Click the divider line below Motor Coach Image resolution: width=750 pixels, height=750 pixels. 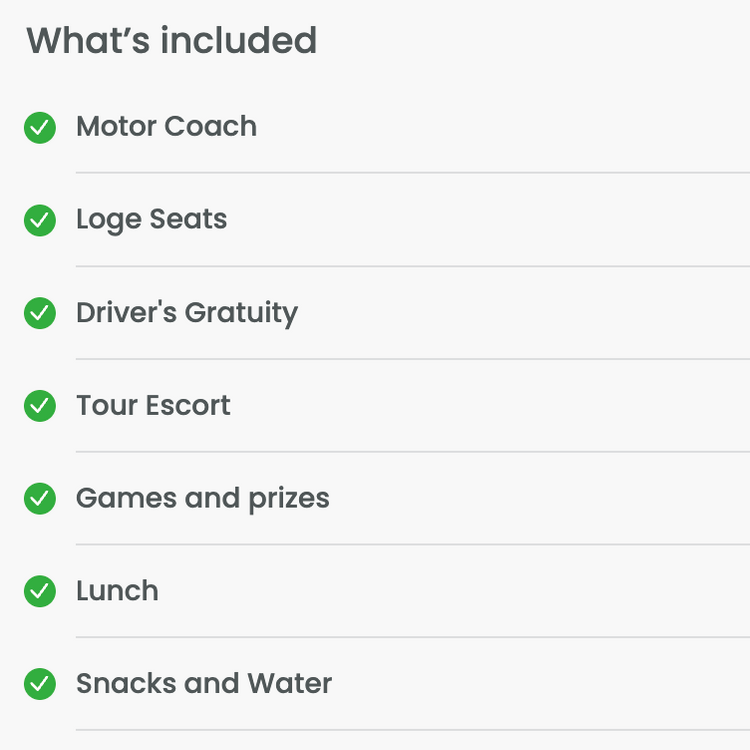(413, 173)
